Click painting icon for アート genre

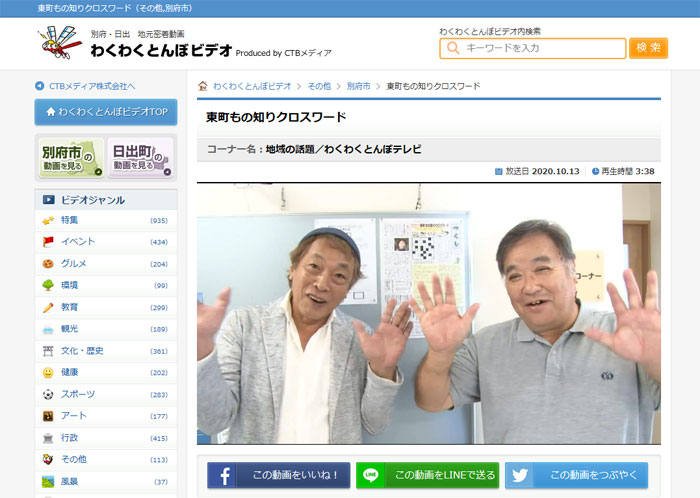pos(48,416)
